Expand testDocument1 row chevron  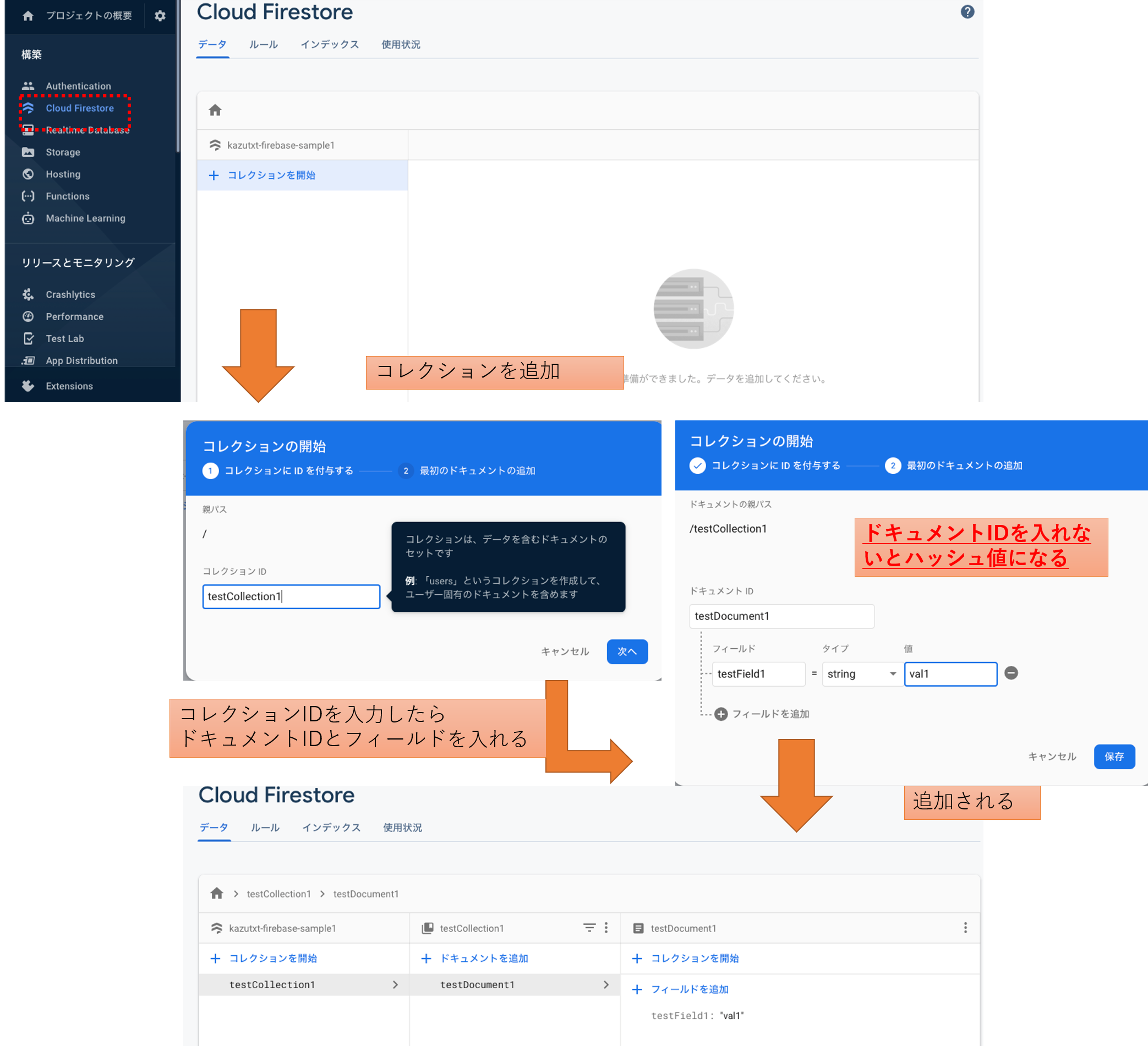[606, 984]
